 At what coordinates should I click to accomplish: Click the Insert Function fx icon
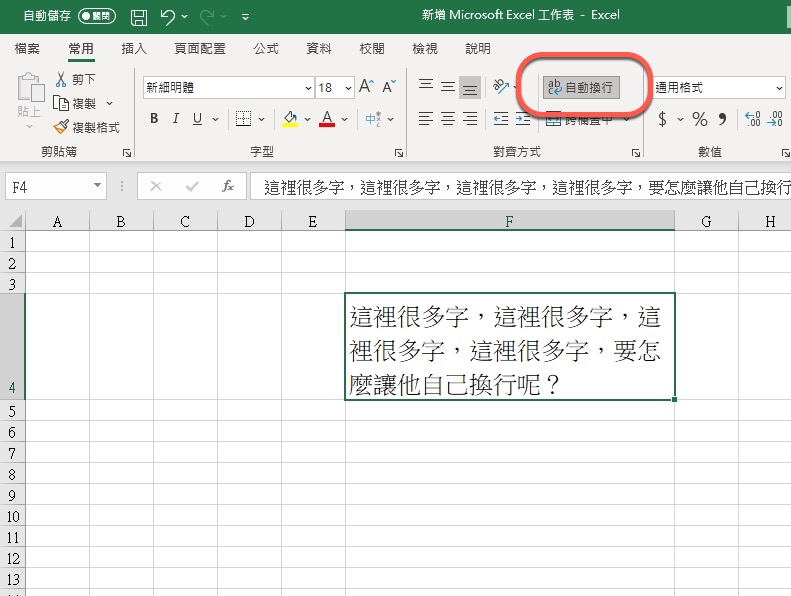tap(228, 186)
